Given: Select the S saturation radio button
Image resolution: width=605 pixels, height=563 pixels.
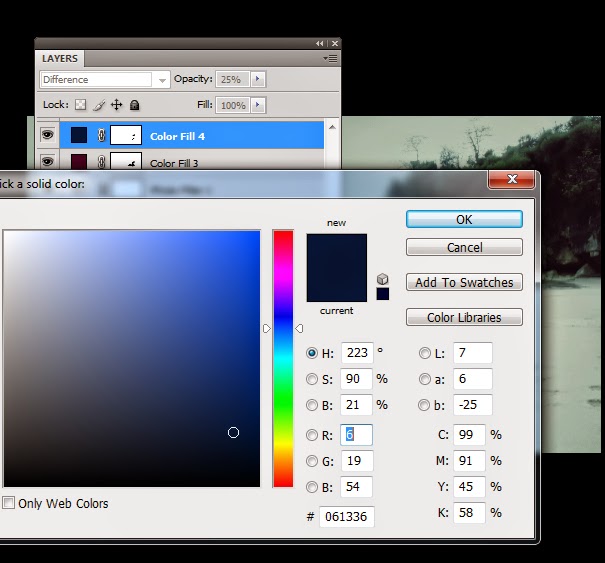Looking at the screenshot, I should [312, 379].
